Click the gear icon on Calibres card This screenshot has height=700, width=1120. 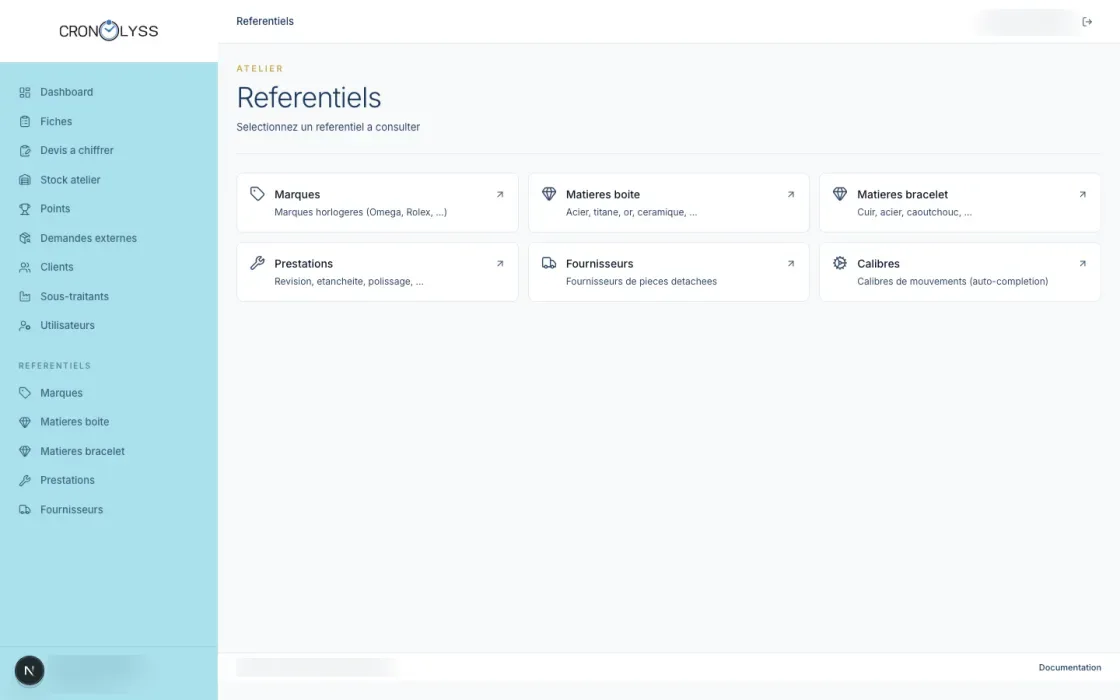click(x=840, y=263)
